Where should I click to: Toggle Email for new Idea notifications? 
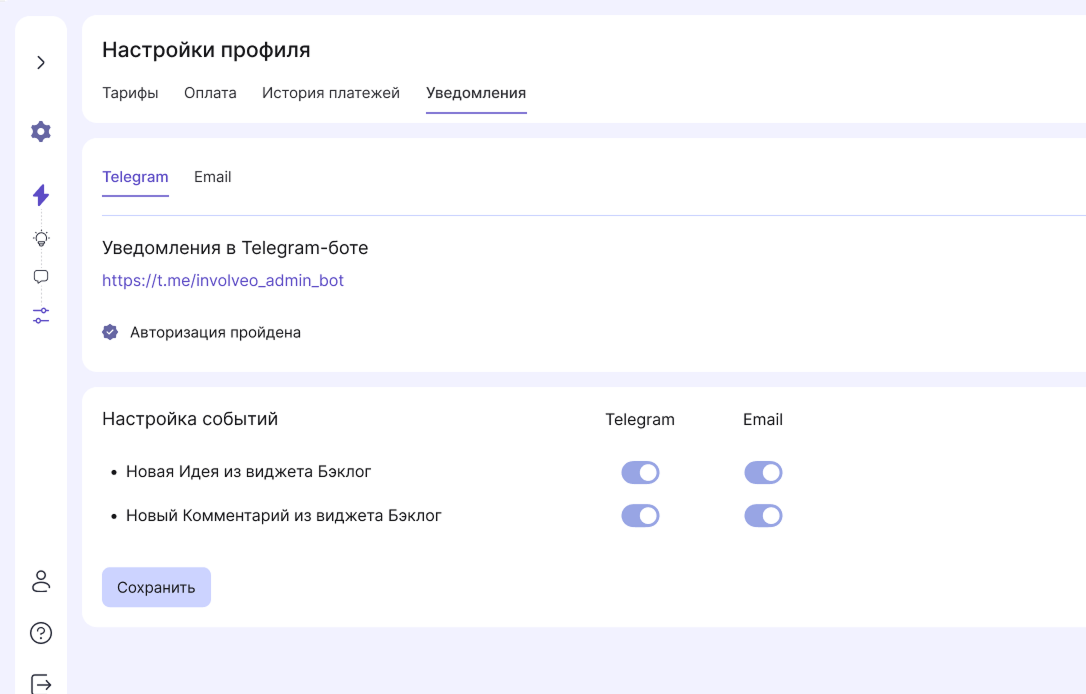click(763, 473)
